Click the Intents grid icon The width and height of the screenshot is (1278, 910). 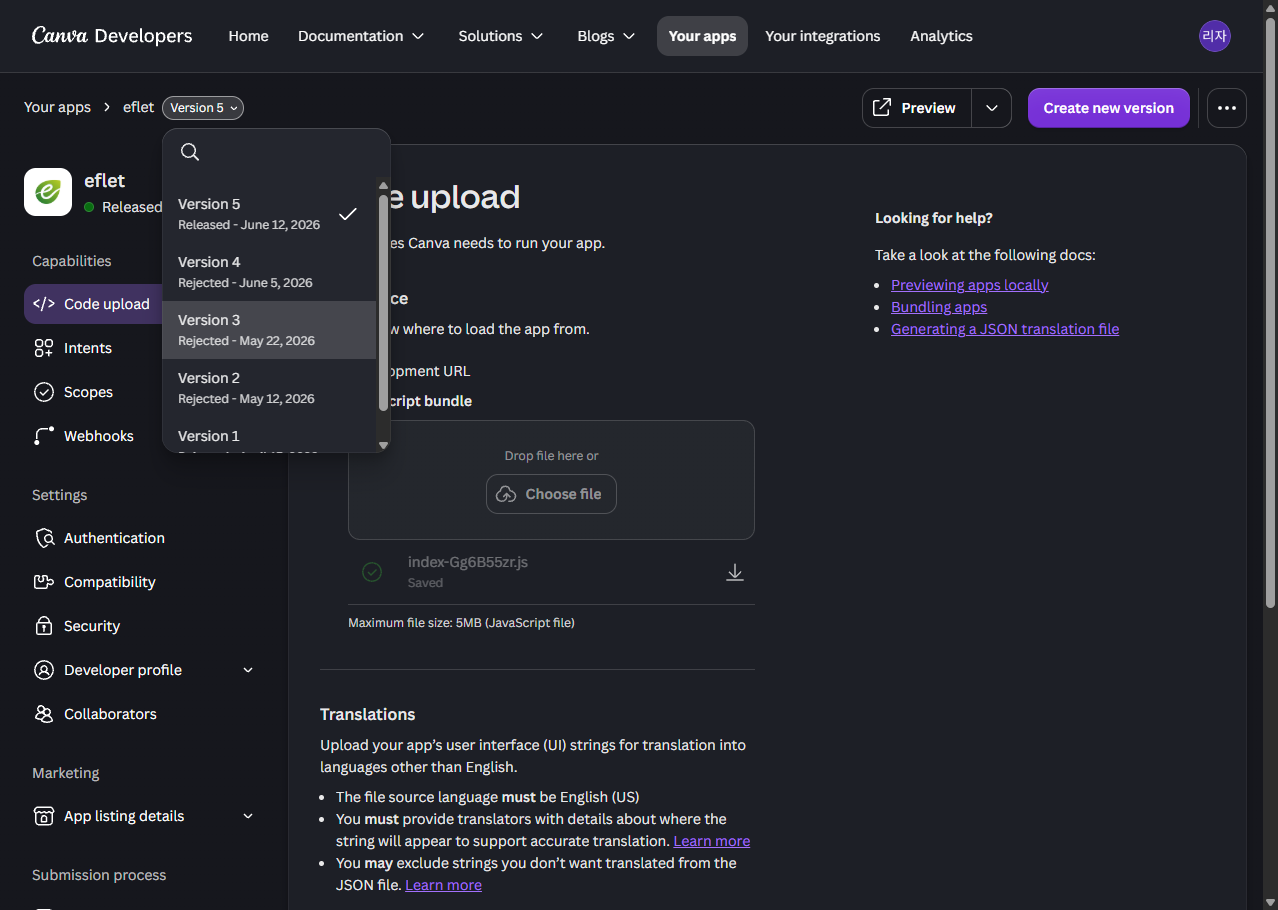pos(44,348)
